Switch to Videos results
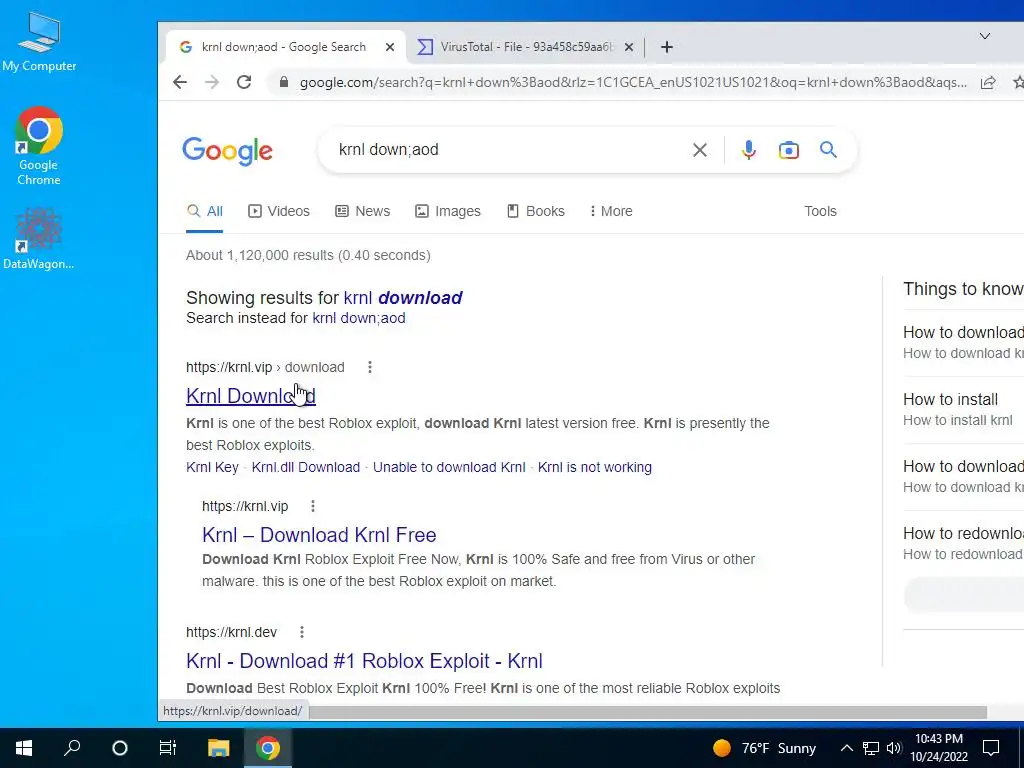 [x=279, y=211]
